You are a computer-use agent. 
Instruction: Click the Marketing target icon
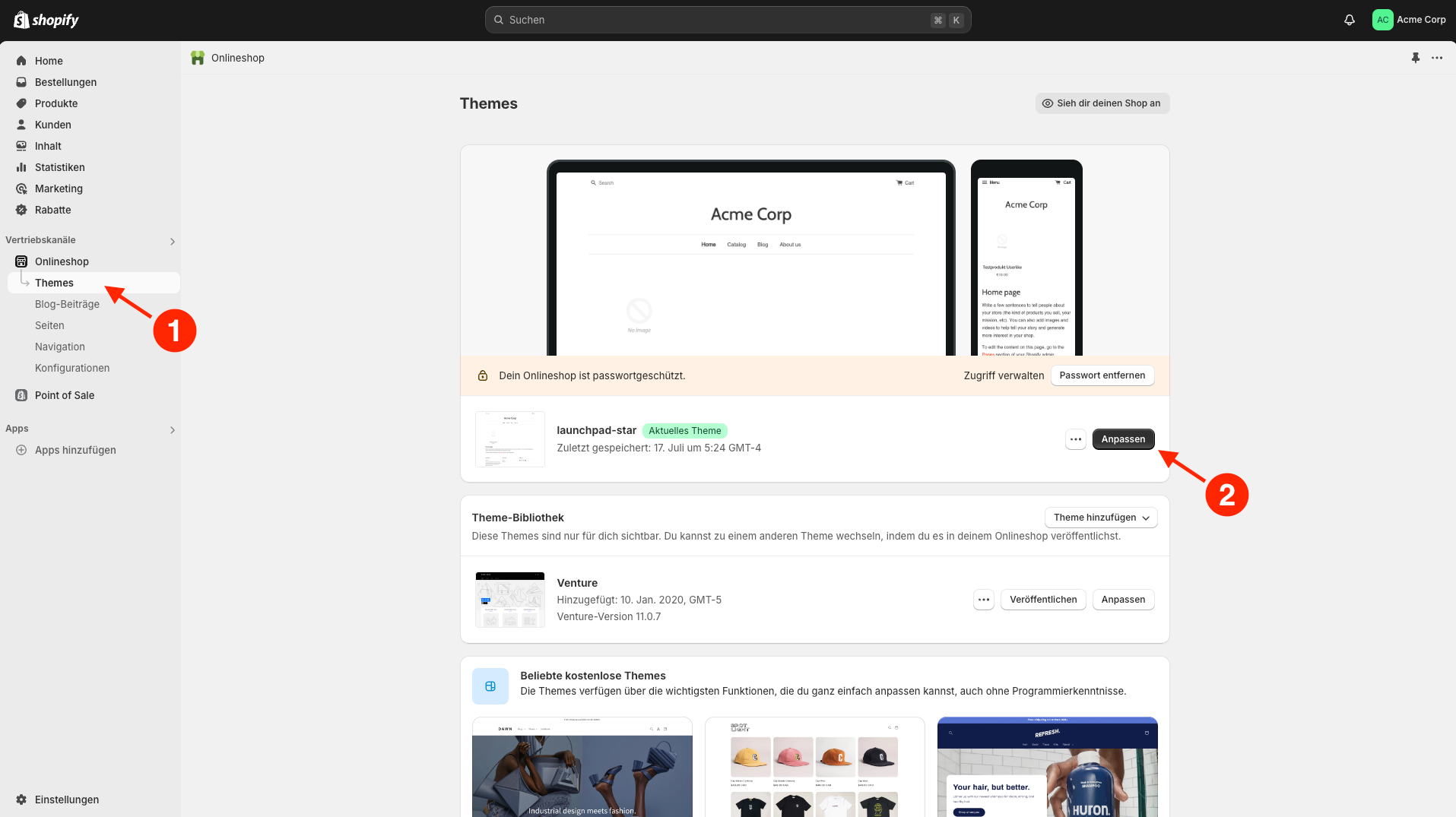point(21,188)
